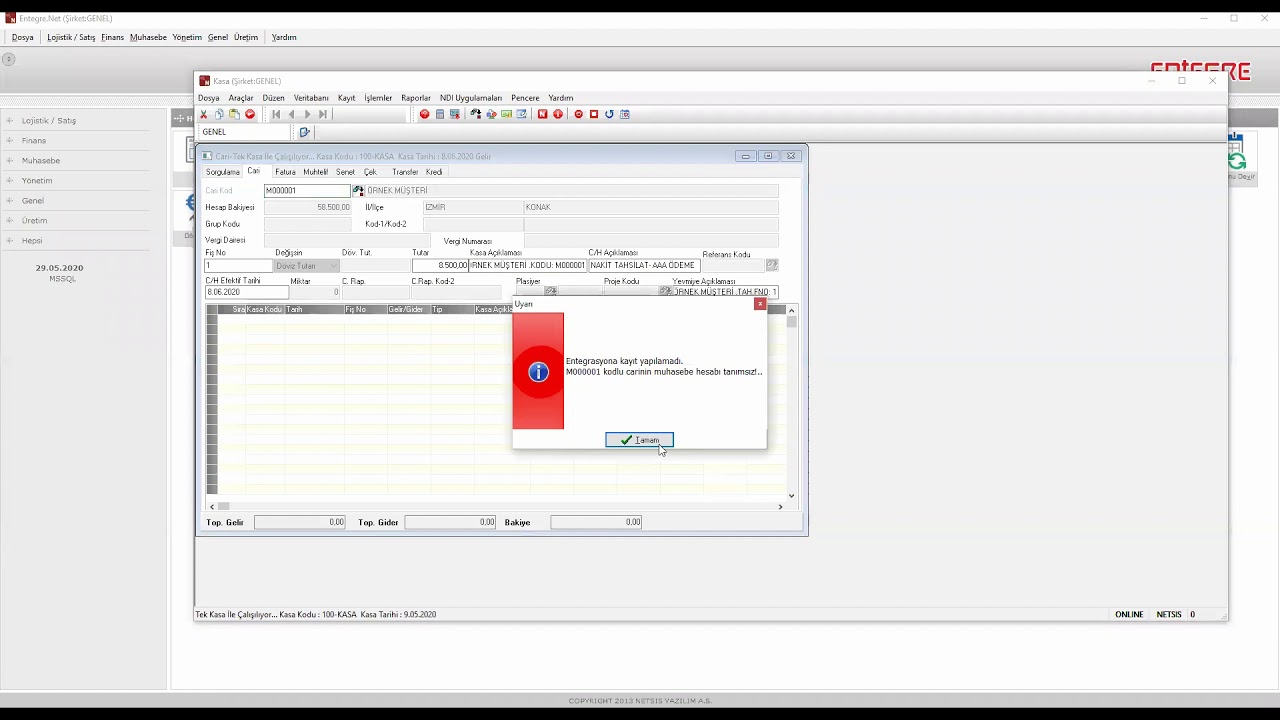The width and height of the screenshot is (1280, 720).
Task: Switch to Çek tab
Action: click(370, 172)
